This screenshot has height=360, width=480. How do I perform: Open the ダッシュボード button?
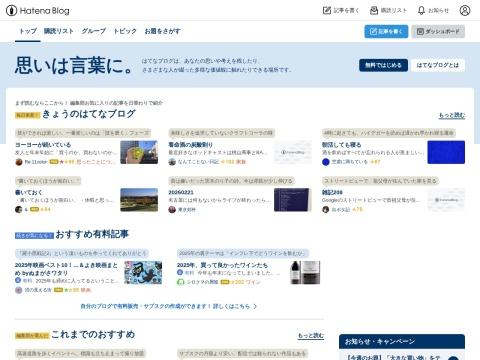(438, 31)
